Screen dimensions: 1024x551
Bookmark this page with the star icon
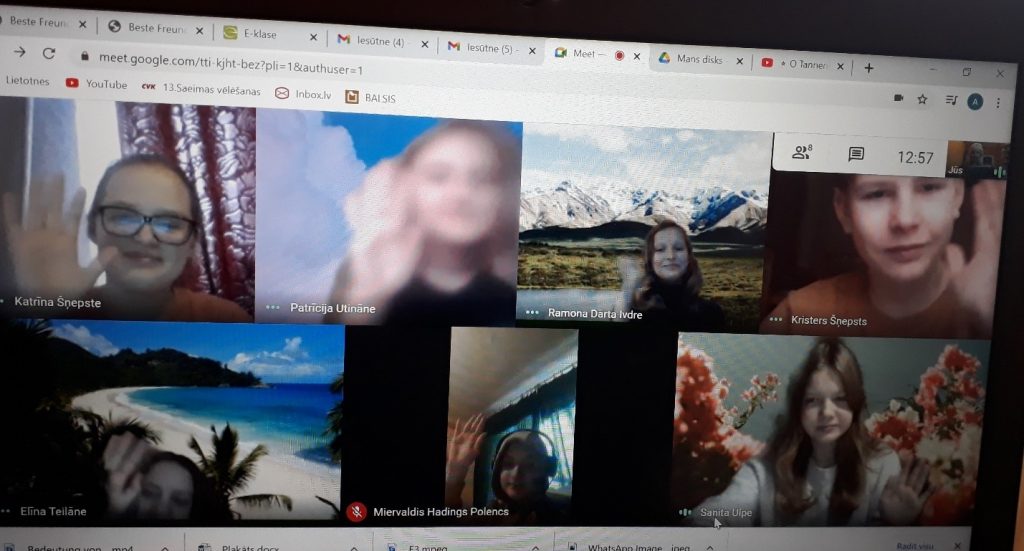(x=922, y=99)
